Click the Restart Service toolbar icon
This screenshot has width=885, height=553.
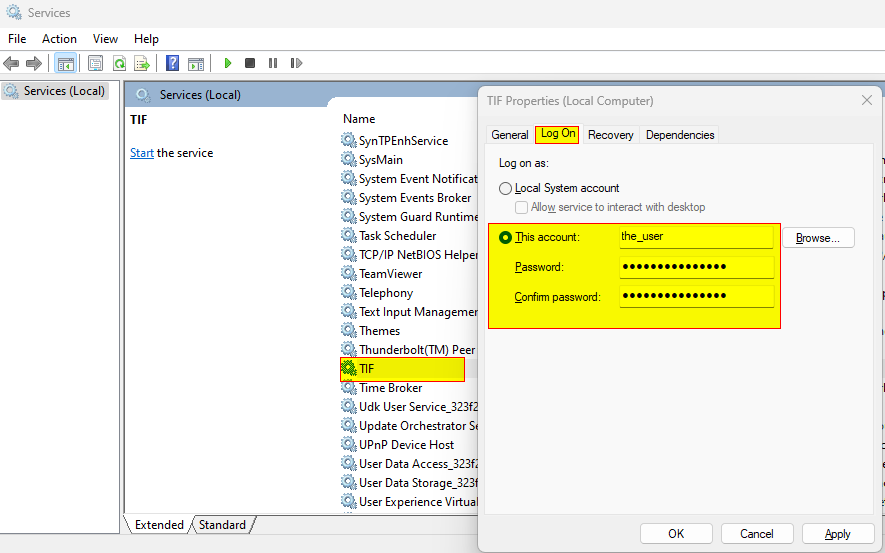coord(296,63)
